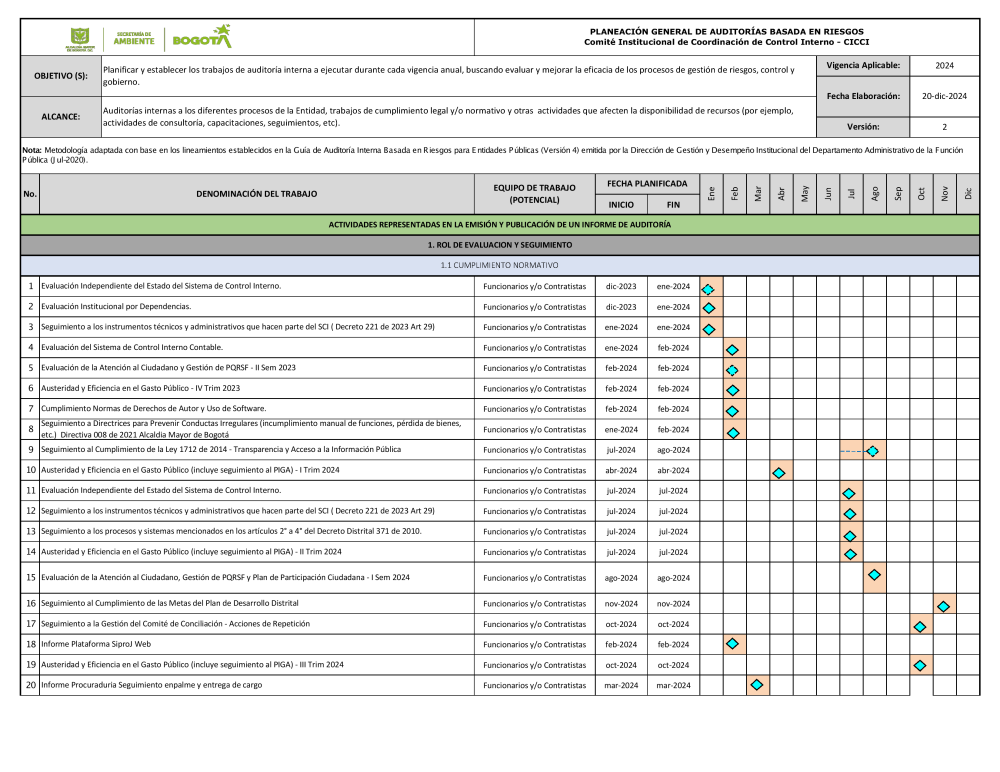Viewport: 1000px width, 772px height.
Task: Select the diamond marker for row 9
Action: point(873,451)
